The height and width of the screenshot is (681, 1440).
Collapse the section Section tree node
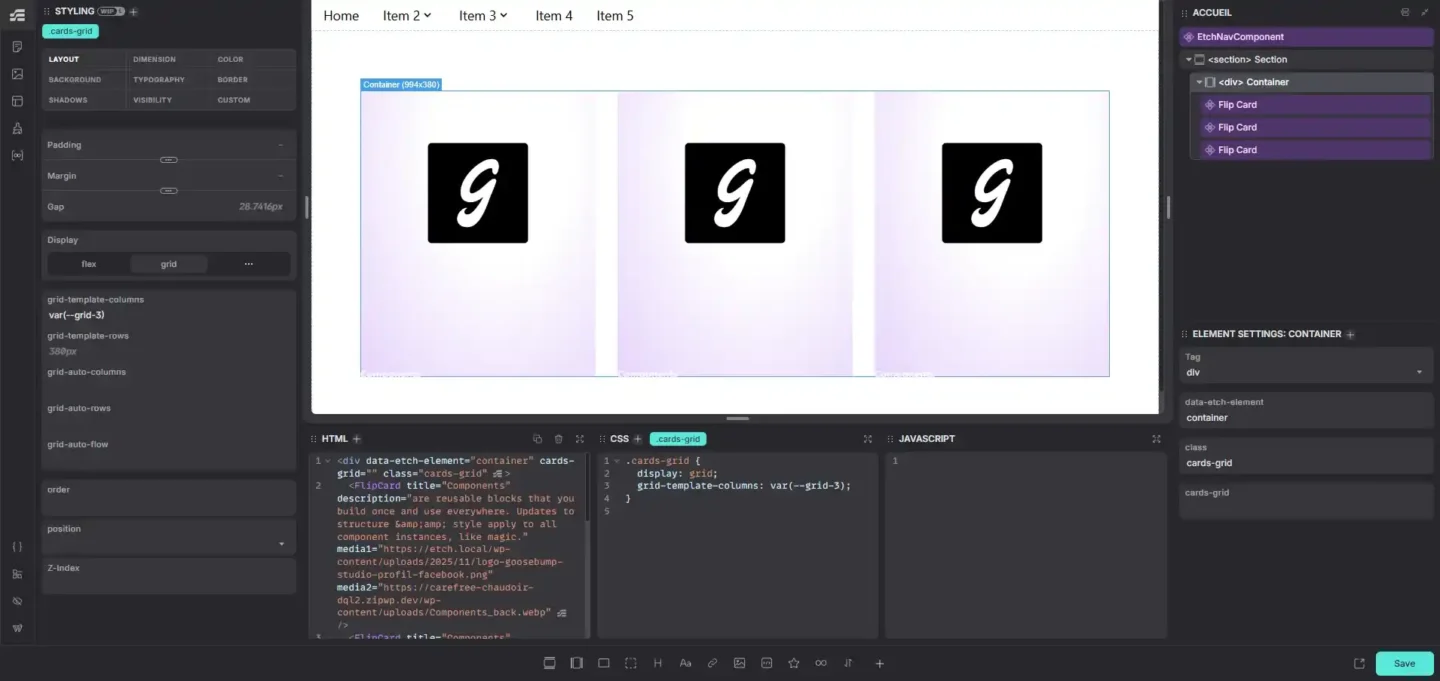1189,60
